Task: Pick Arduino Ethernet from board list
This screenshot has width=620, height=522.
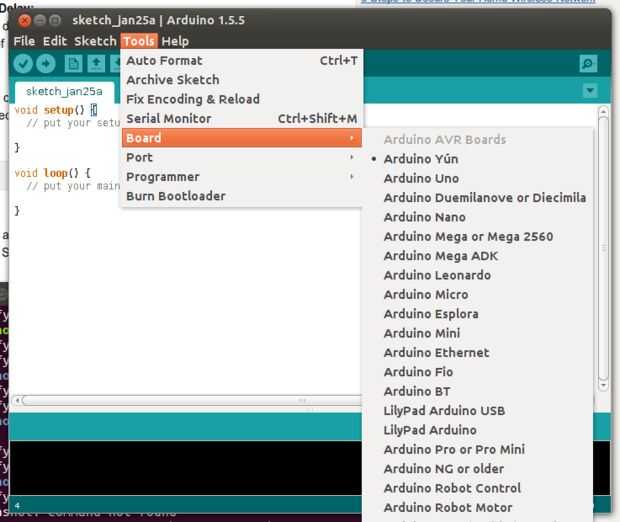Action: pos(478,353)
